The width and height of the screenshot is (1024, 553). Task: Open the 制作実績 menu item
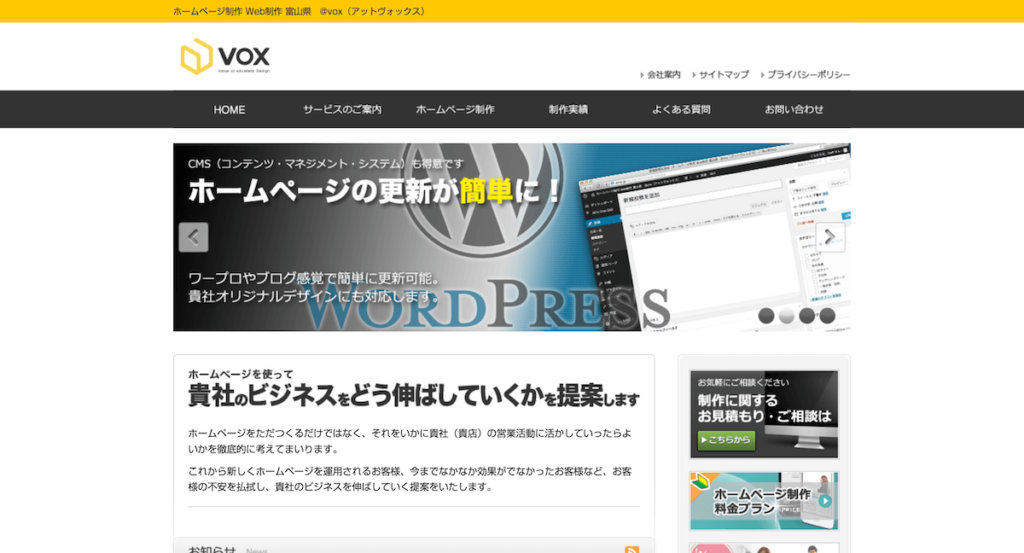pos(568,110)
